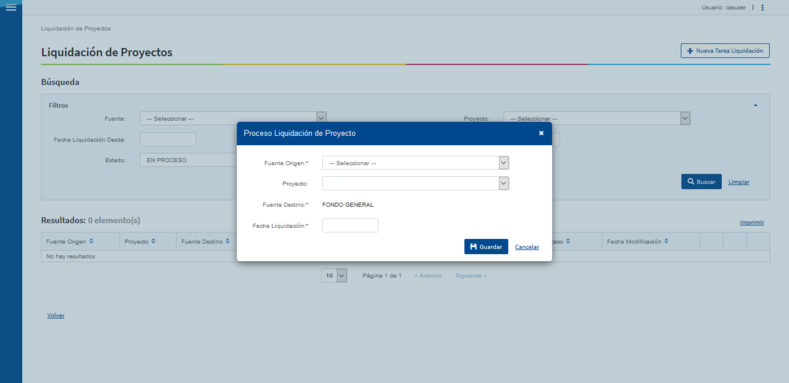Viewport: 789px width, 383px height.
Task: Collapse the Filtros panel arrow
Action: click(x=755, y=105)
